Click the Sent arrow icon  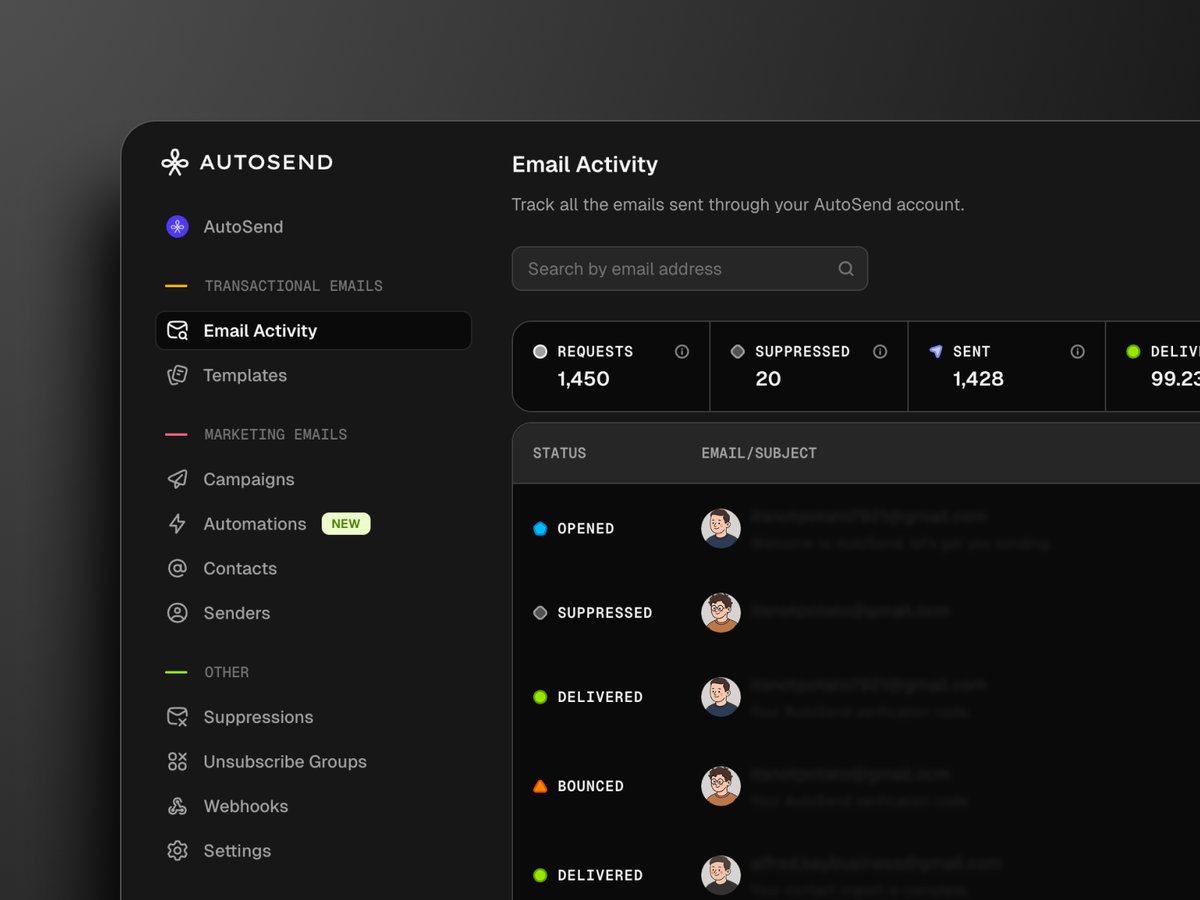(x=936, y=352)
